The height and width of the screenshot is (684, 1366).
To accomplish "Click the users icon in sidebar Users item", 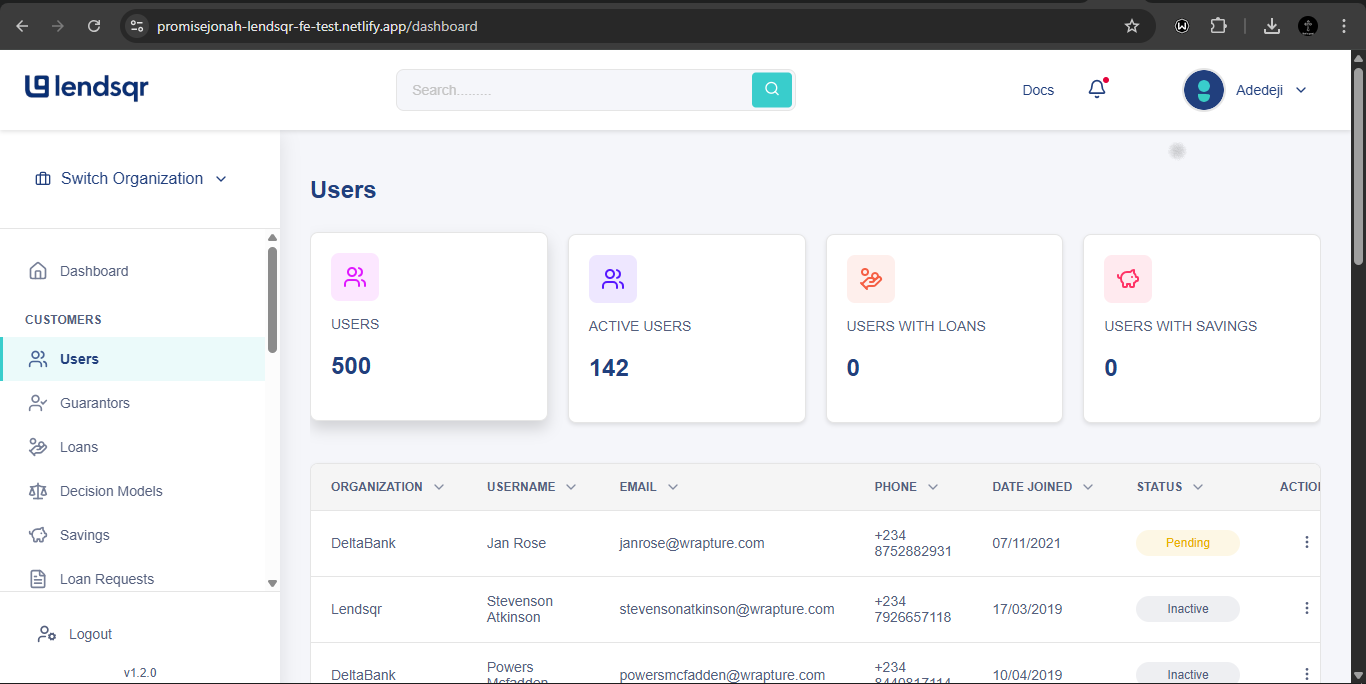I will point(38,359).
